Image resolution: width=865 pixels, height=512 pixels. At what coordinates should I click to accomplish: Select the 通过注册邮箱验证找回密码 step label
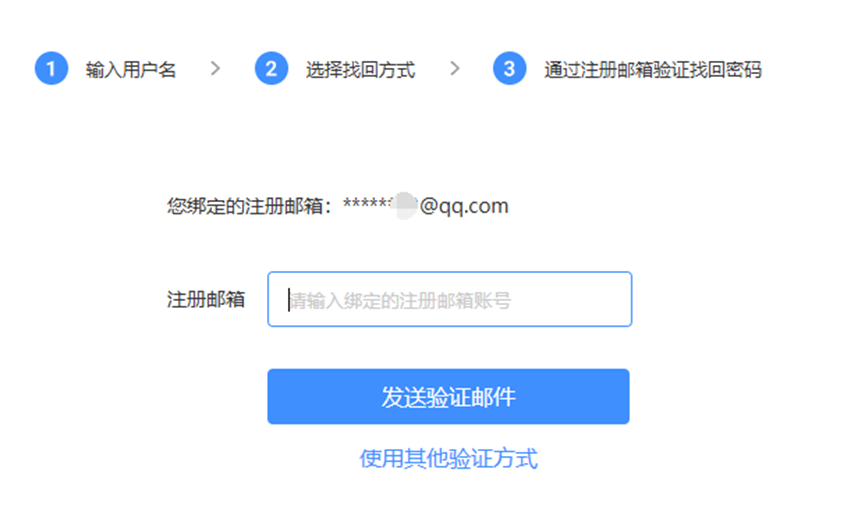[653, 70]
